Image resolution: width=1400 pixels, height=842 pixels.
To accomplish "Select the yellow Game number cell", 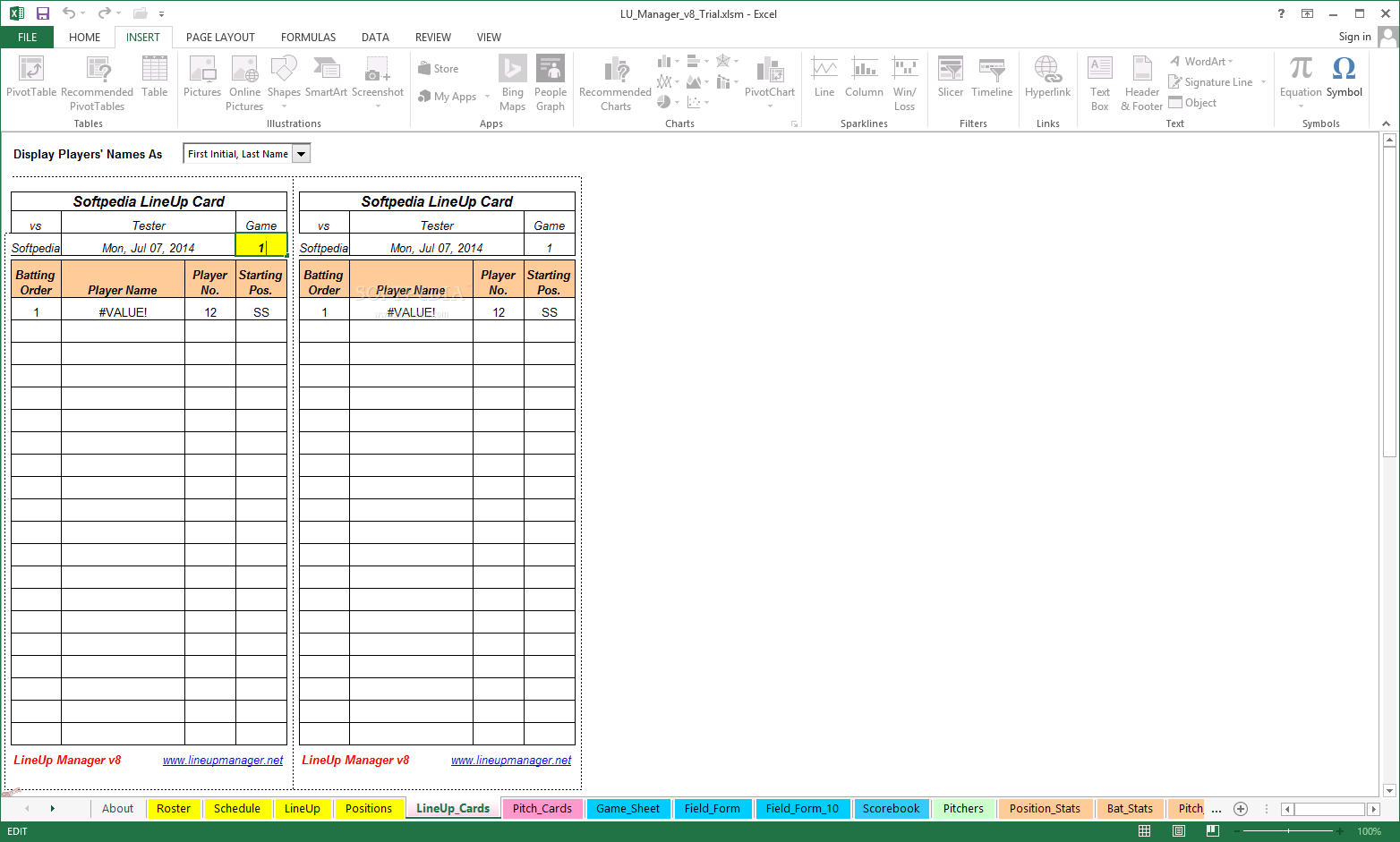I will tap(261, 245).
